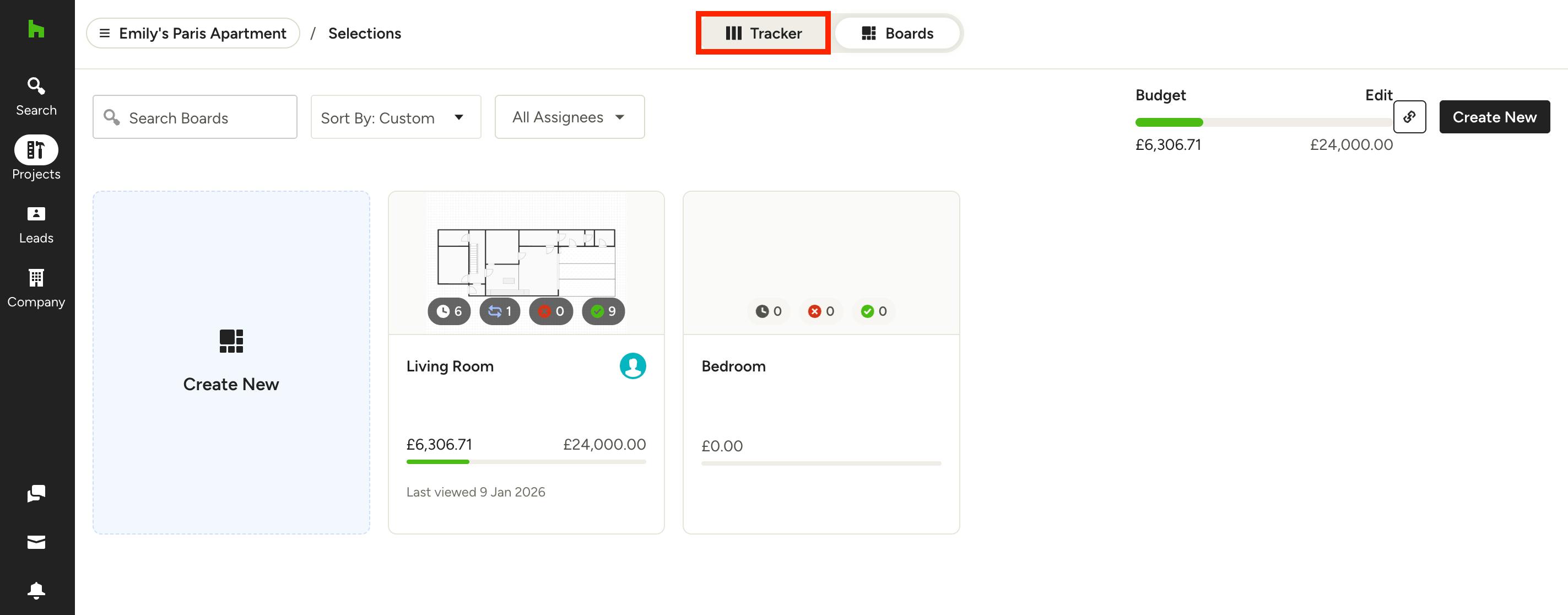
Task: Open the Company sidebar section
Action: click(x=36, y=289)
